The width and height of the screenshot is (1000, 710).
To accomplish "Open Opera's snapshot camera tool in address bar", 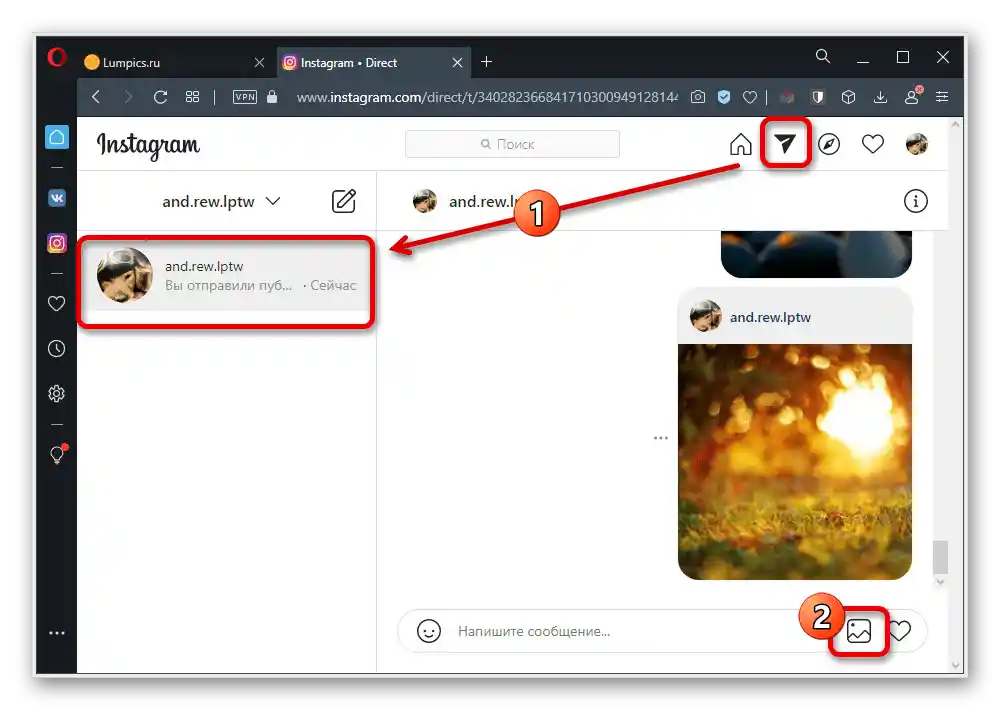I will (x=698, y=97).
